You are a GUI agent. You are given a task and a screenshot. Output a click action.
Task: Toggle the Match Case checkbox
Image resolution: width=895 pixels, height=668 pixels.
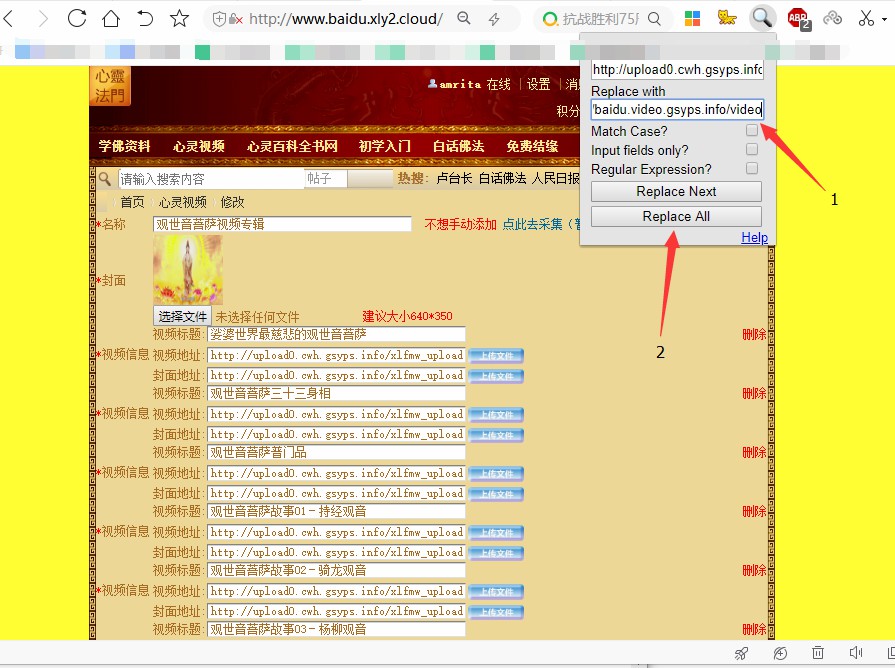click(x=752, y=130)
